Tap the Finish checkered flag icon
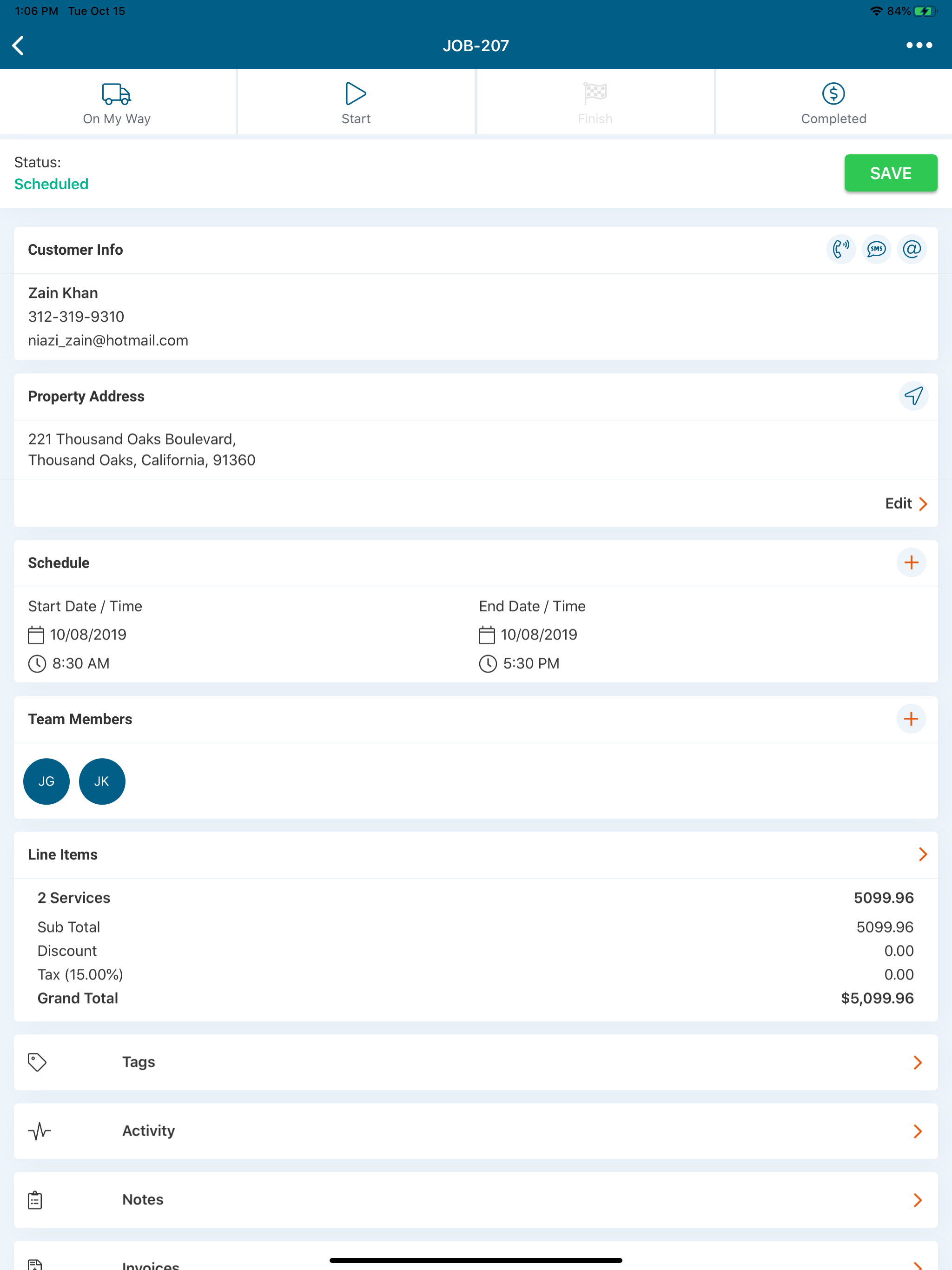Image resolution: width=952 pixels, height=1270 pixels. point(595,93)
